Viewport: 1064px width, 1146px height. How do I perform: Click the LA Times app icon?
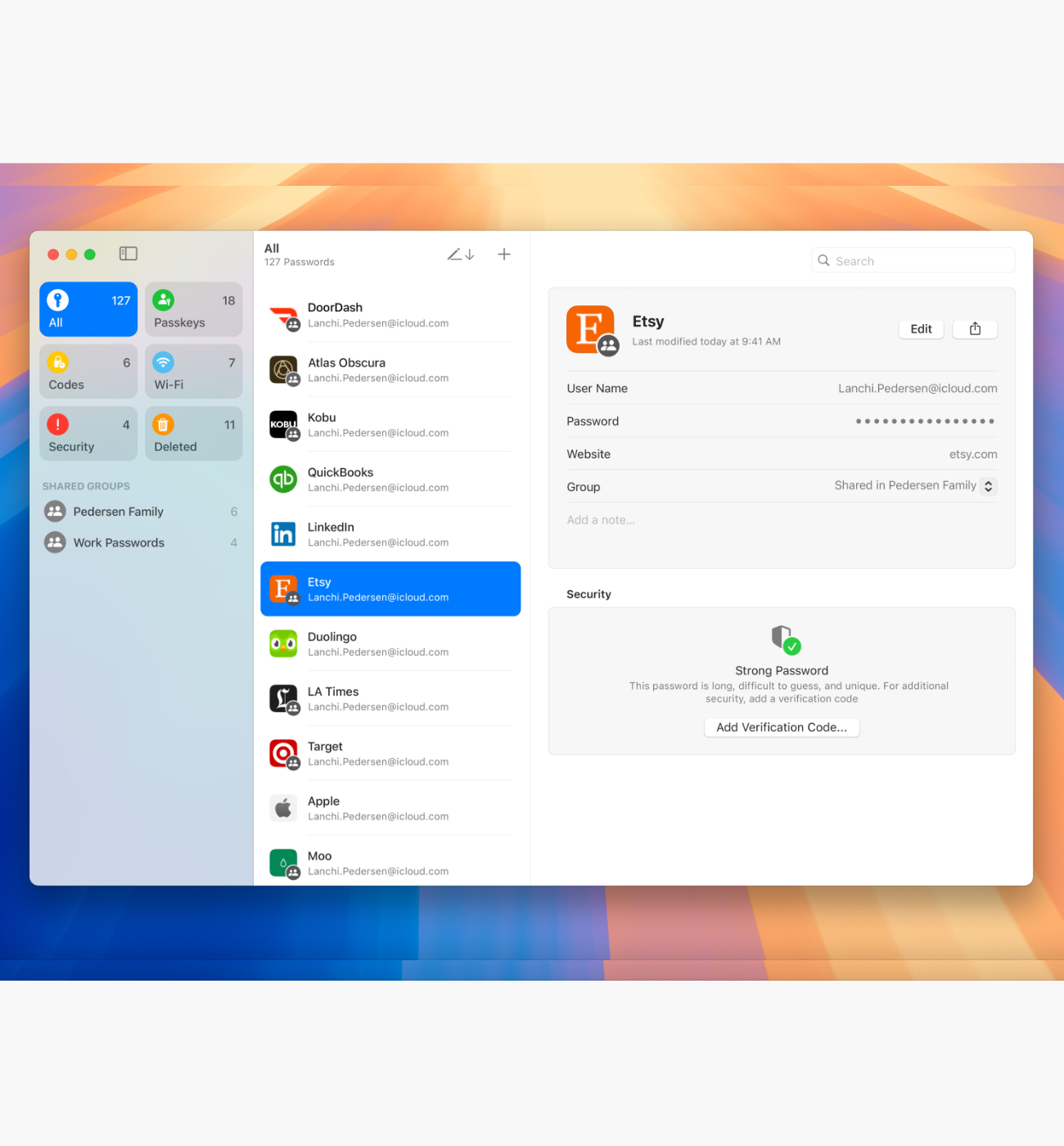(x=283, y=699)
